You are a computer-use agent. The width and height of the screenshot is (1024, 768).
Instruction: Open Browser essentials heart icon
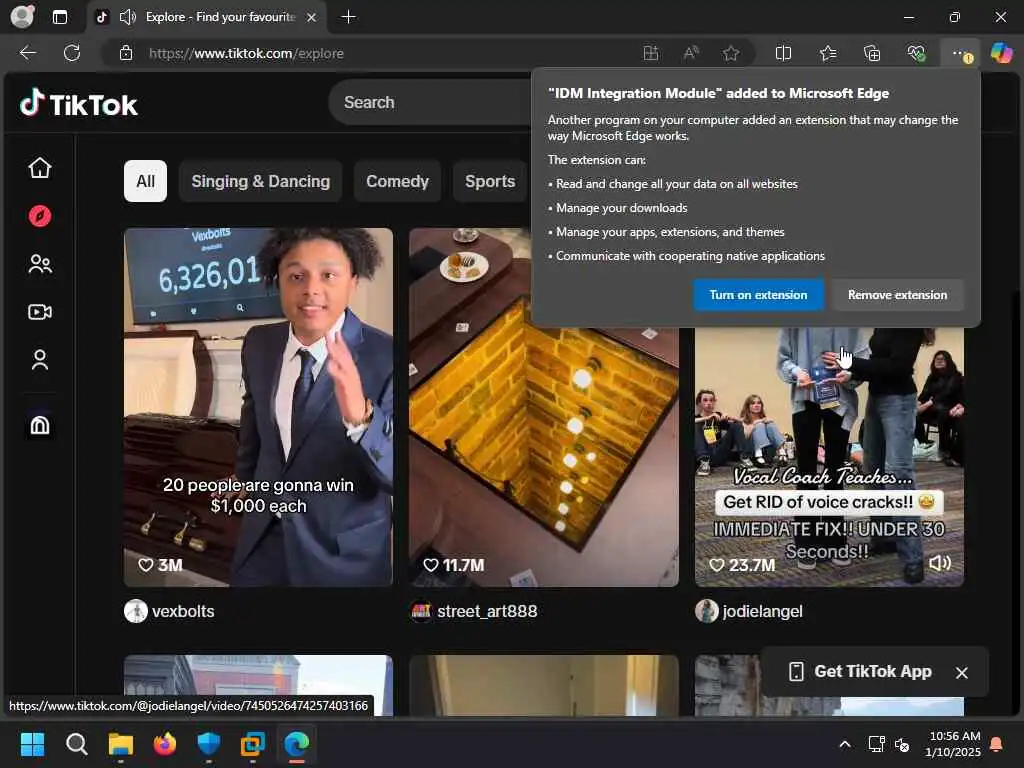pyautogui.click(x=916, y=53)
